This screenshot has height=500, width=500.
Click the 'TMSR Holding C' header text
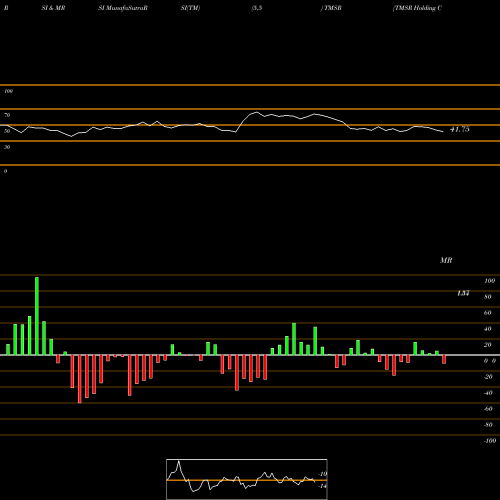coord(418,8)
